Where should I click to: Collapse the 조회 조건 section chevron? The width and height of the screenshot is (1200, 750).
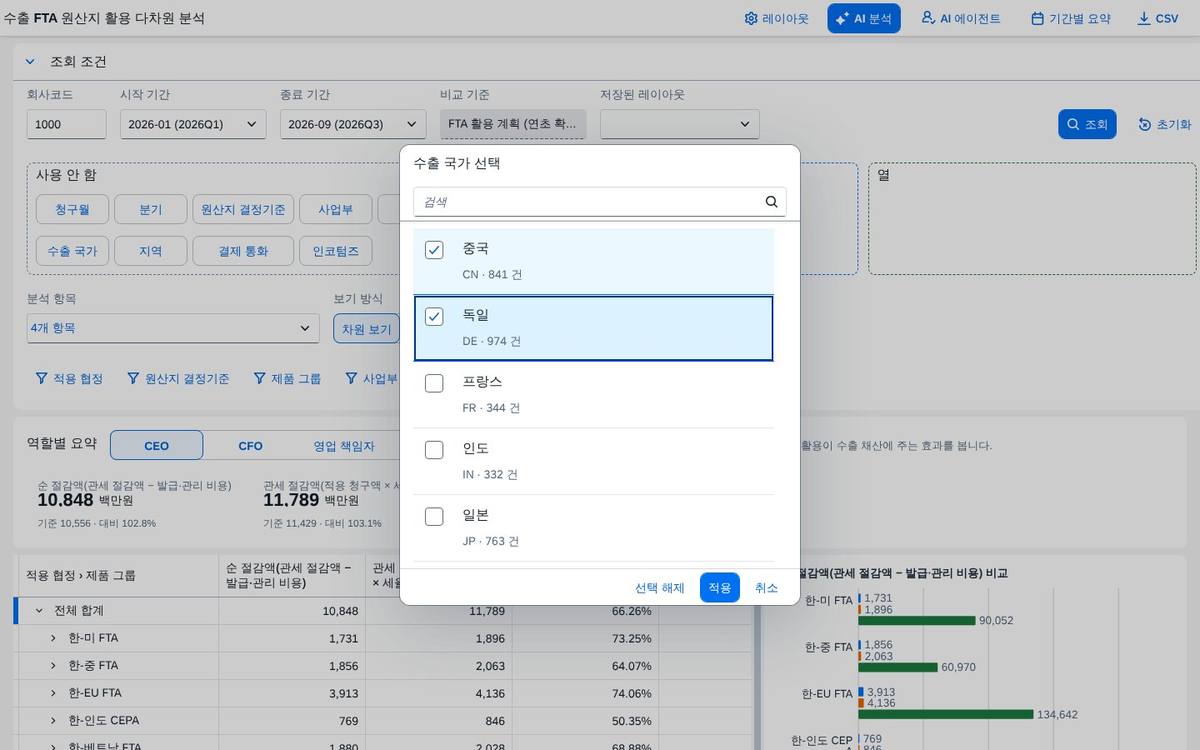(x=30, y=61)
